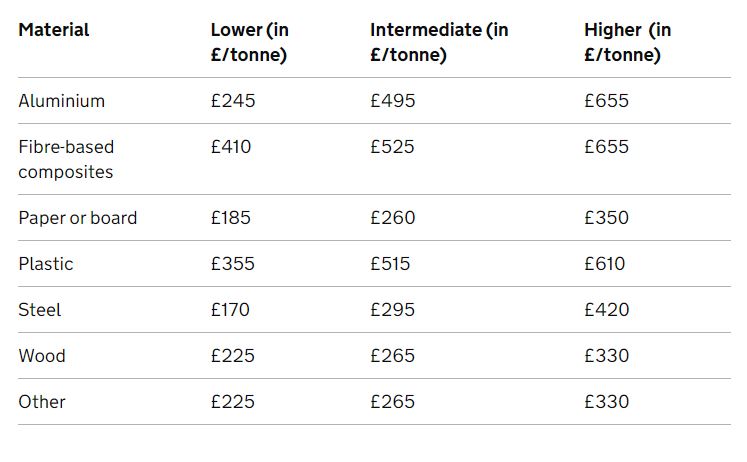Select Fibre-based composites intermediate value £525
747x462 pixels.
[x=392, y=147]
